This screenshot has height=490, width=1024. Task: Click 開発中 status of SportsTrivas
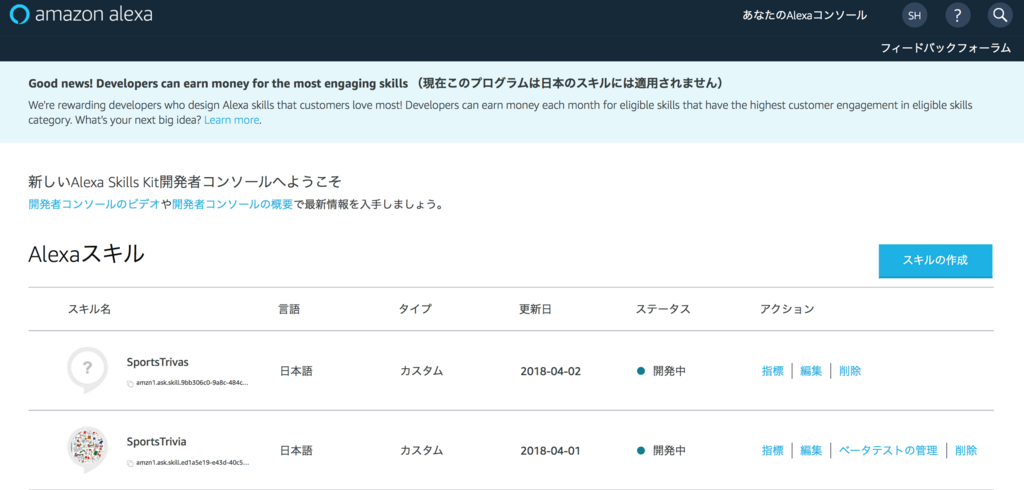[x=662, y=371]
